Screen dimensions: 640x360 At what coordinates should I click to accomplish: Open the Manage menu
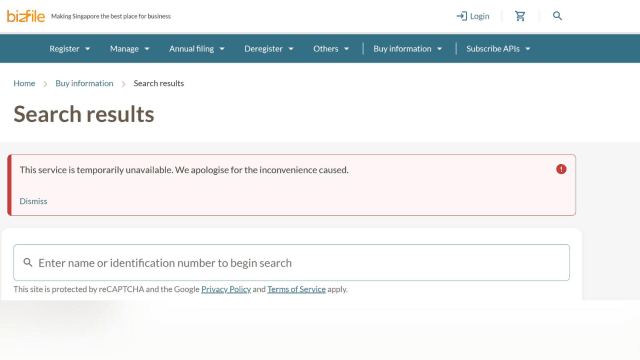click(x=129, y=49)
